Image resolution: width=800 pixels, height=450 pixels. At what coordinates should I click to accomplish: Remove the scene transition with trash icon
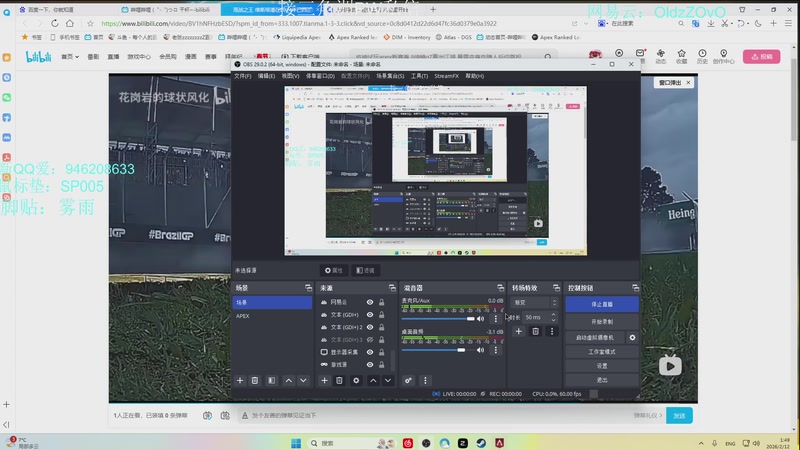[x=535, y=331]
